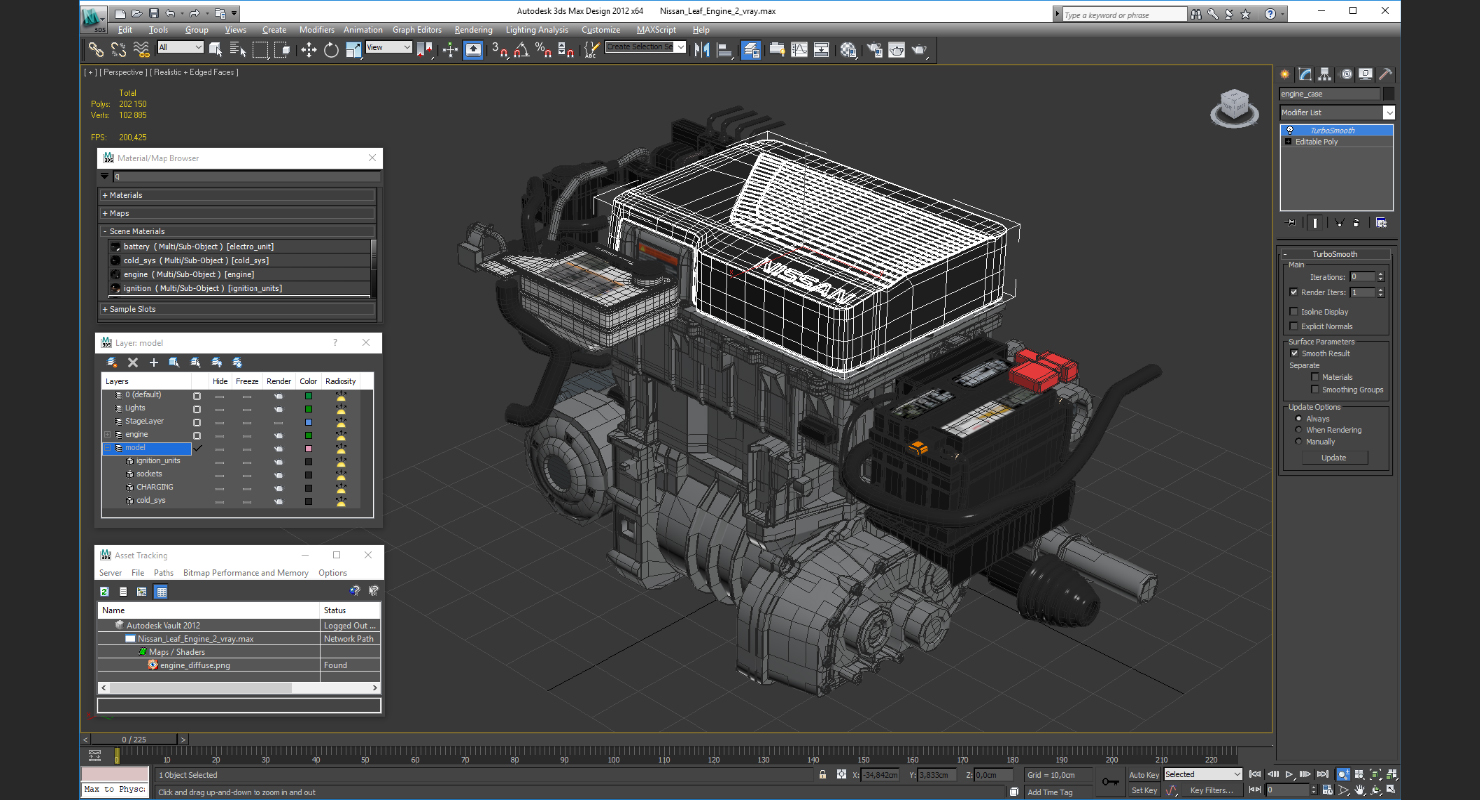Uncheck the Smooth Result checkbox
The height and width of the screenshot is (800, 1480).
tap(1294, 353)
